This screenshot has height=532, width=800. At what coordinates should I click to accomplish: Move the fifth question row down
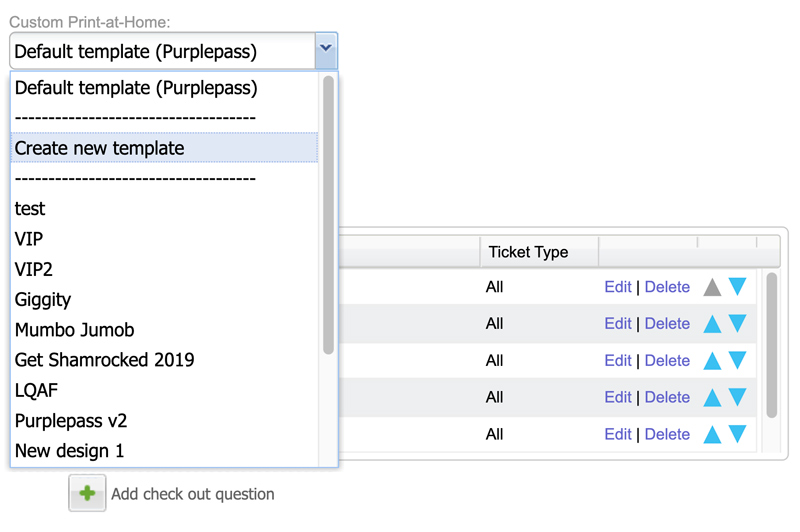point(738,434)
